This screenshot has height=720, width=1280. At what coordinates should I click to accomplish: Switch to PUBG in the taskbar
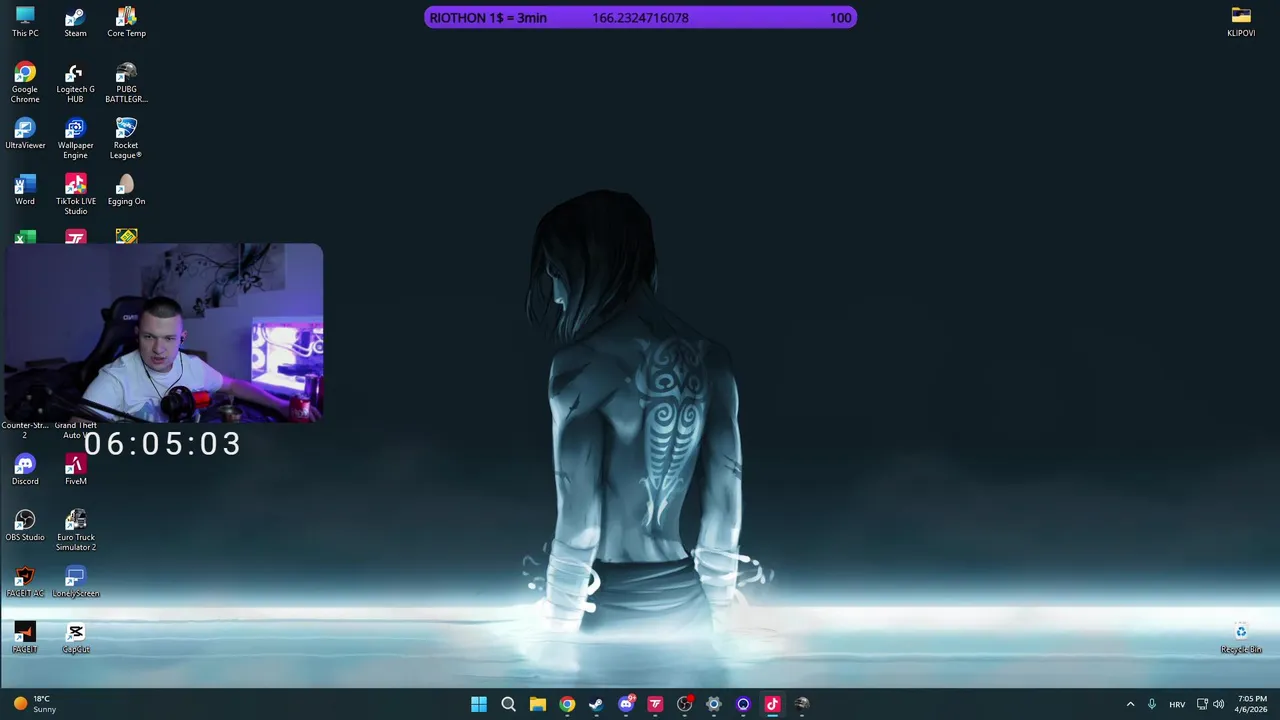(801, 704)
